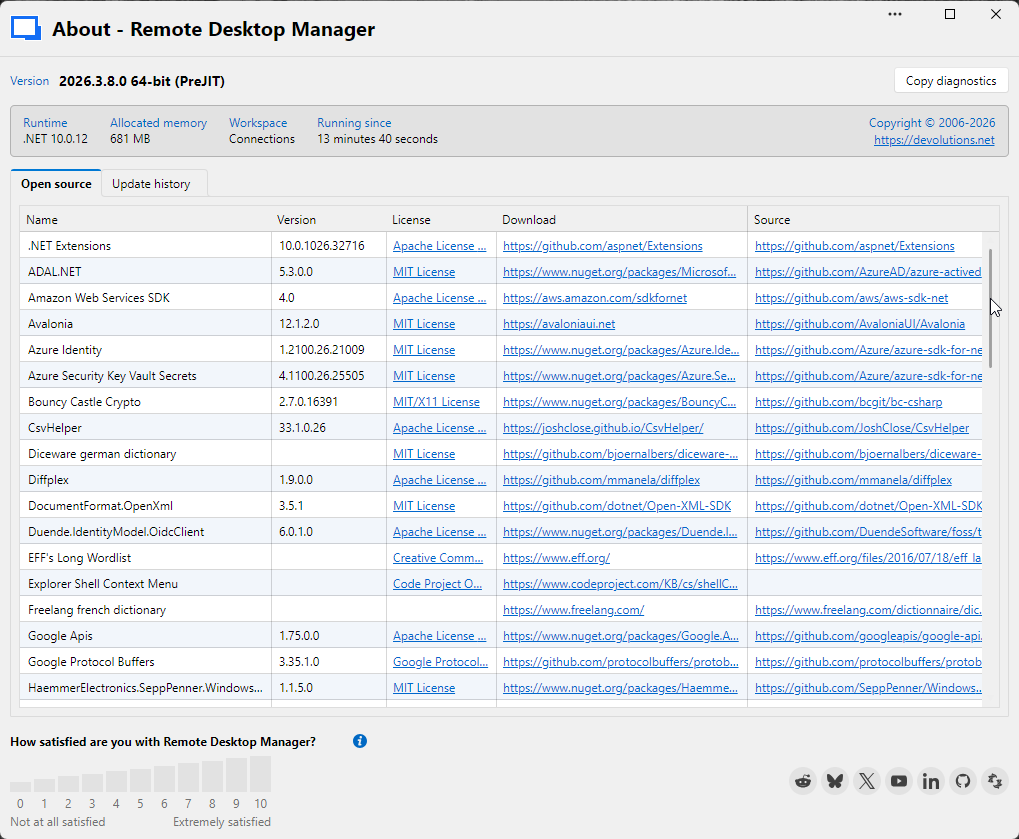Open the https://www.freelang.com/ download link
The width and height of the screenshot is (1019, 839).
click(x=573, y=610)
